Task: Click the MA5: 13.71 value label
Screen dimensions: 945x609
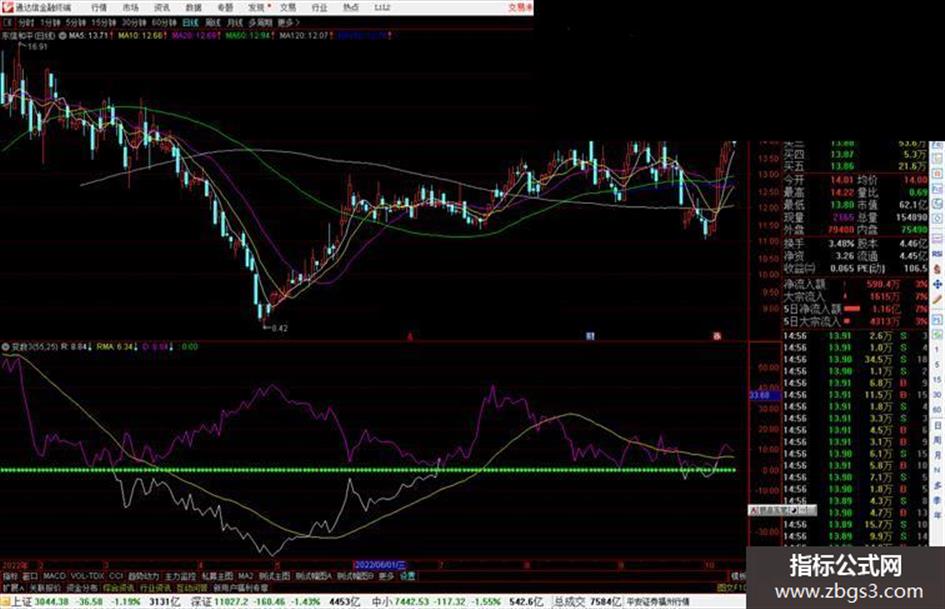Action: (x=90, y=36)
